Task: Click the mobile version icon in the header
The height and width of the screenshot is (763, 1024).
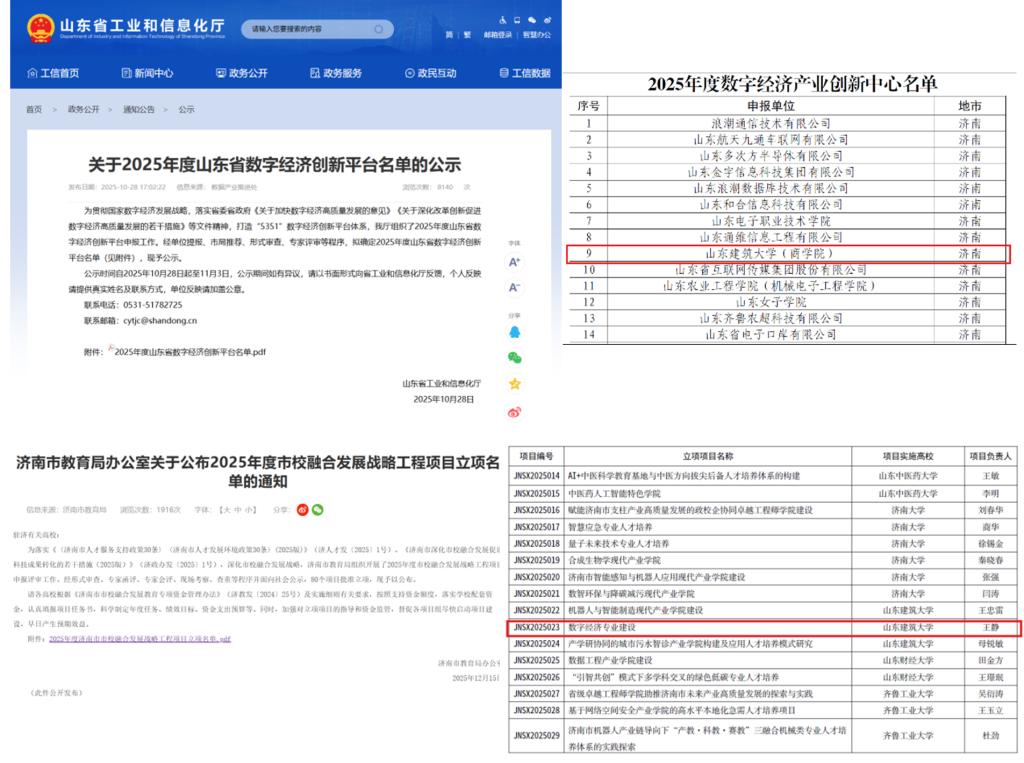Action: (517, 20)
